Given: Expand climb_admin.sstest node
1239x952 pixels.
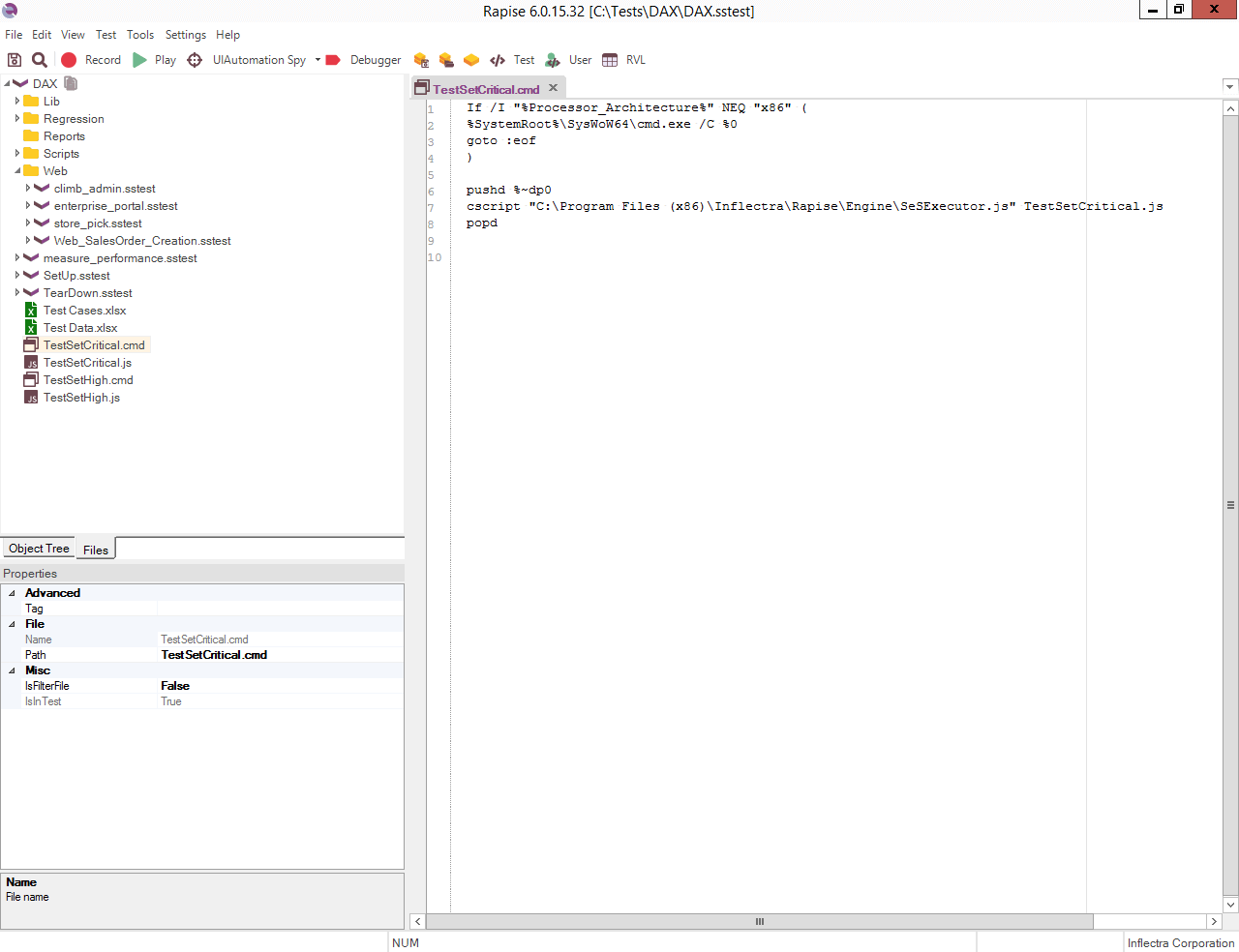Looking at the screenshot, I should pyautogui.click(x=28, y=189).
